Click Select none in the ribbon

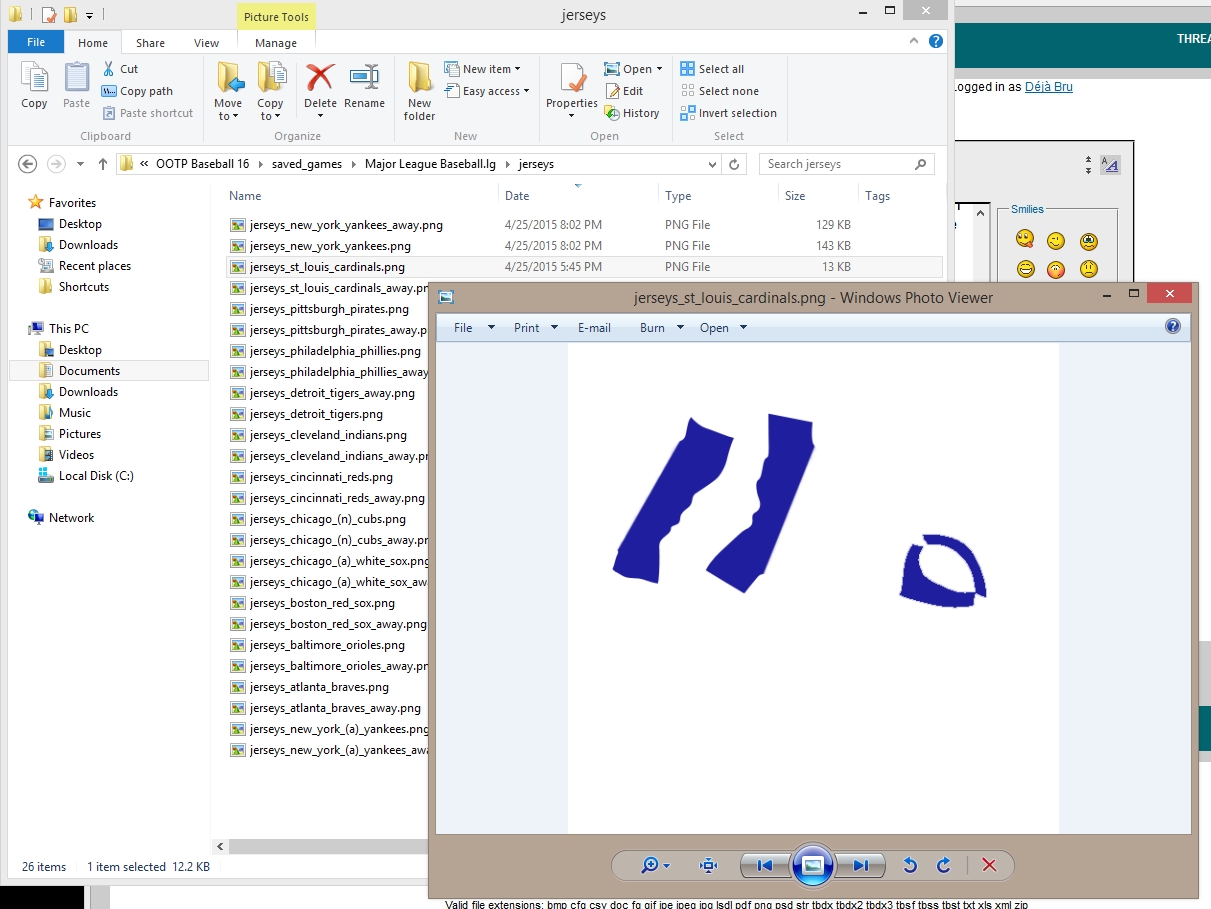(719, 91)
